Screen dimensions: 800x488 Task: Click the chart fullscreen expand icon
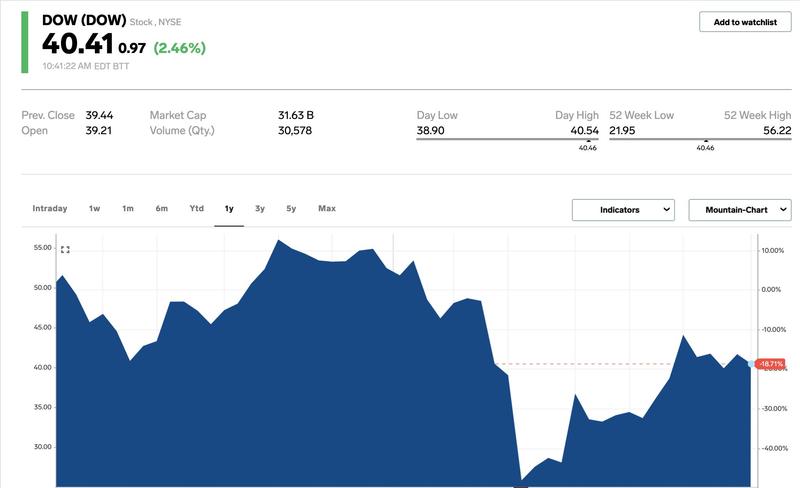click(65, 250)
